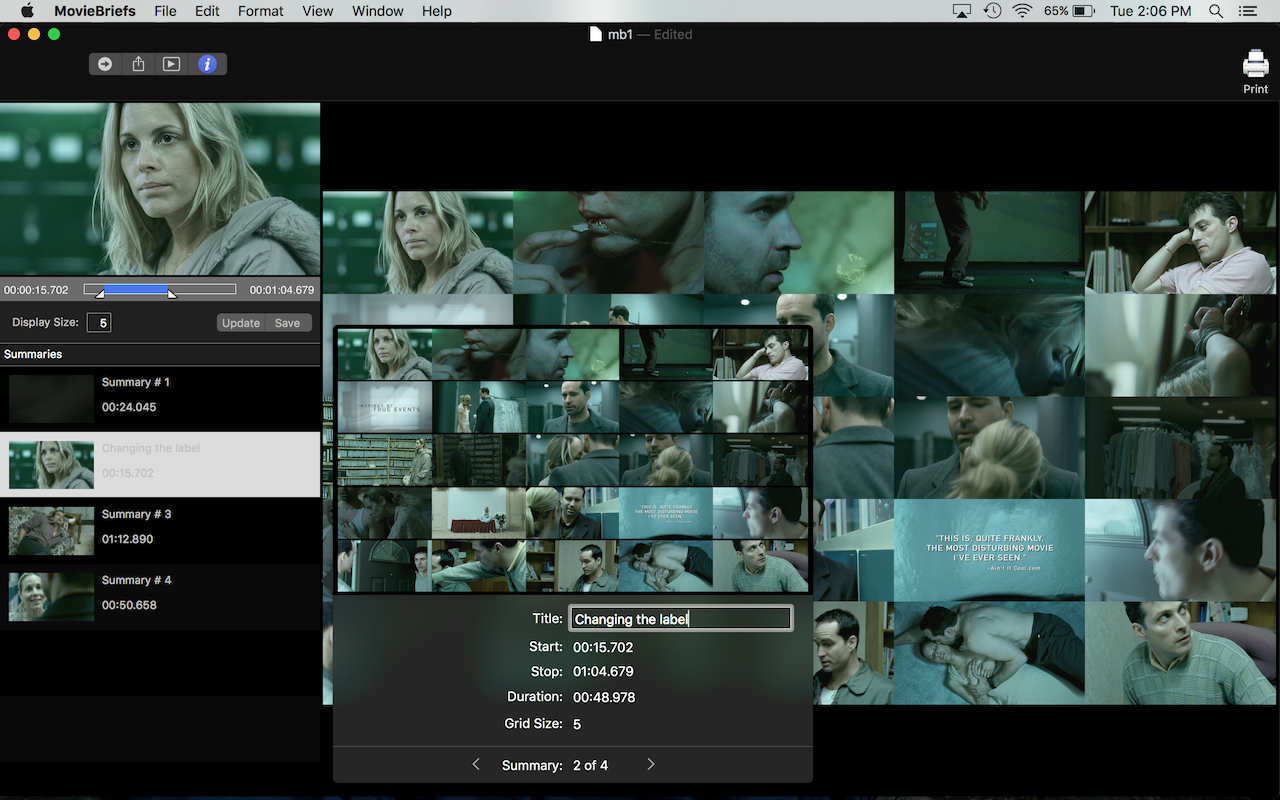Viewport: 1280px width, 800px height.
Task: Click the Stop value 01:04.679
Action: click(603, 671)
